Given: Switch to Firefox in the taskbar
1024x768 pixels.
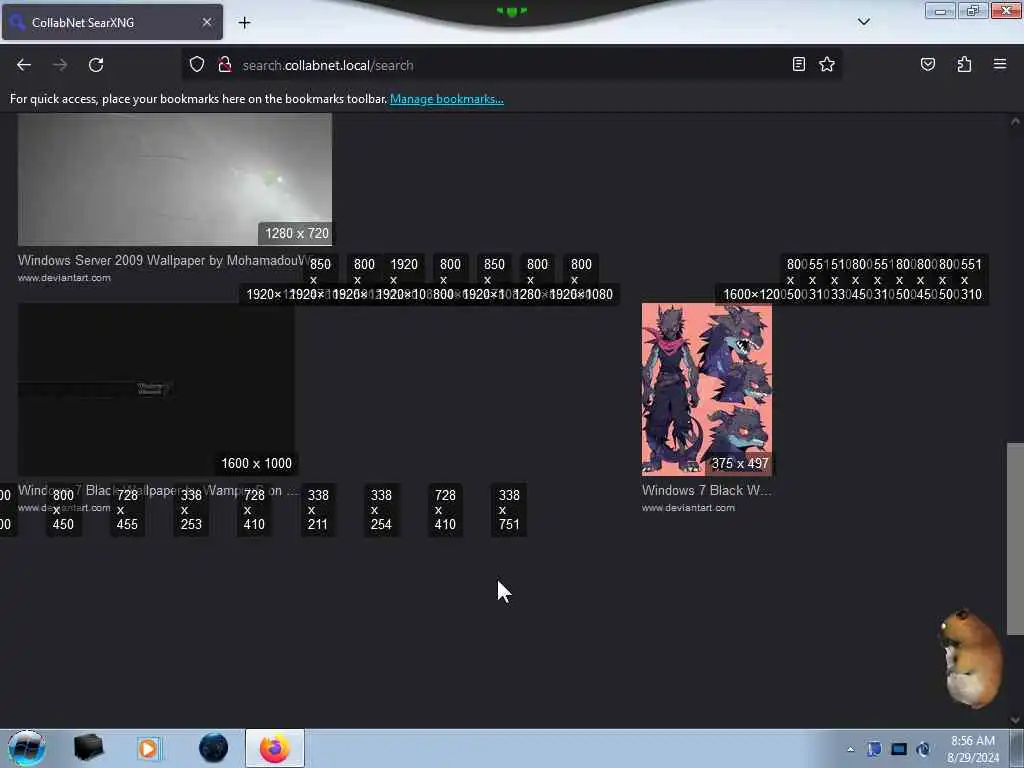Looking at the screenshot, I should (274, 748).
